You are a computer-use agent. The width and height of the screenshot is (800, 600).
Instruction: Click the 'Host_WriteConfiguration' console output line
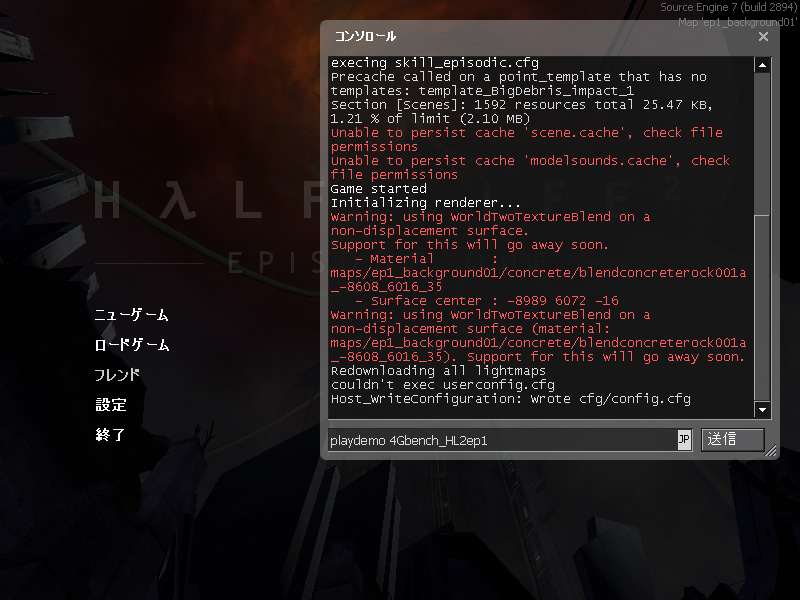pos(510,399)
